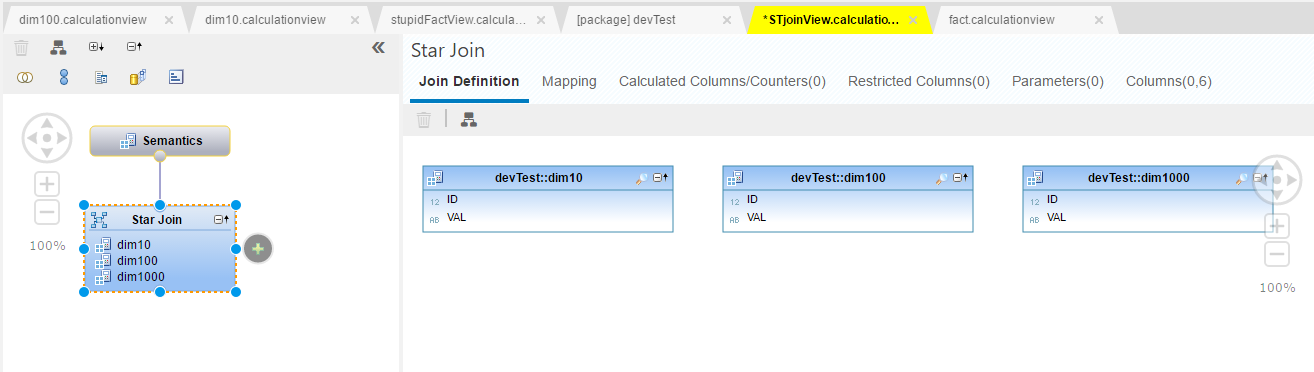The height and width of the screenshot is (372, 1314).
Task: Switch to Restricted Columns(0) tab
Action: 919,82
